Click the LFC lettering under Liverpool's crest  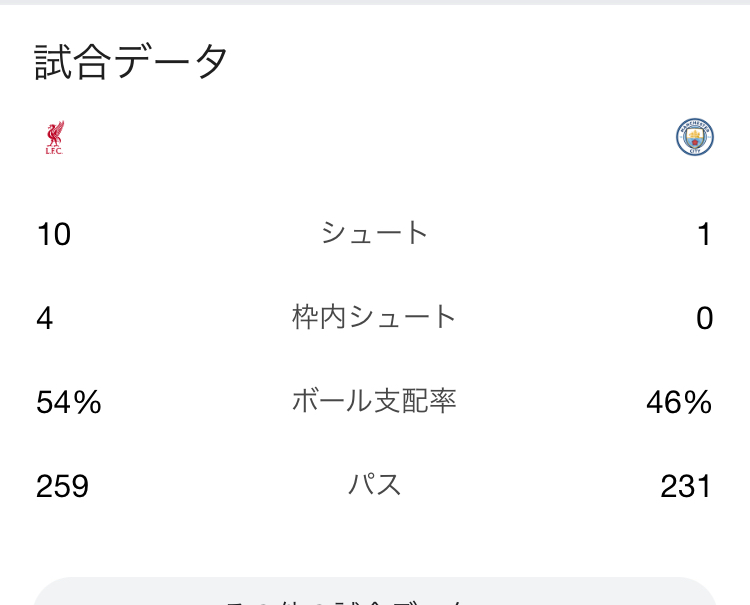click(x=54, y=151)
